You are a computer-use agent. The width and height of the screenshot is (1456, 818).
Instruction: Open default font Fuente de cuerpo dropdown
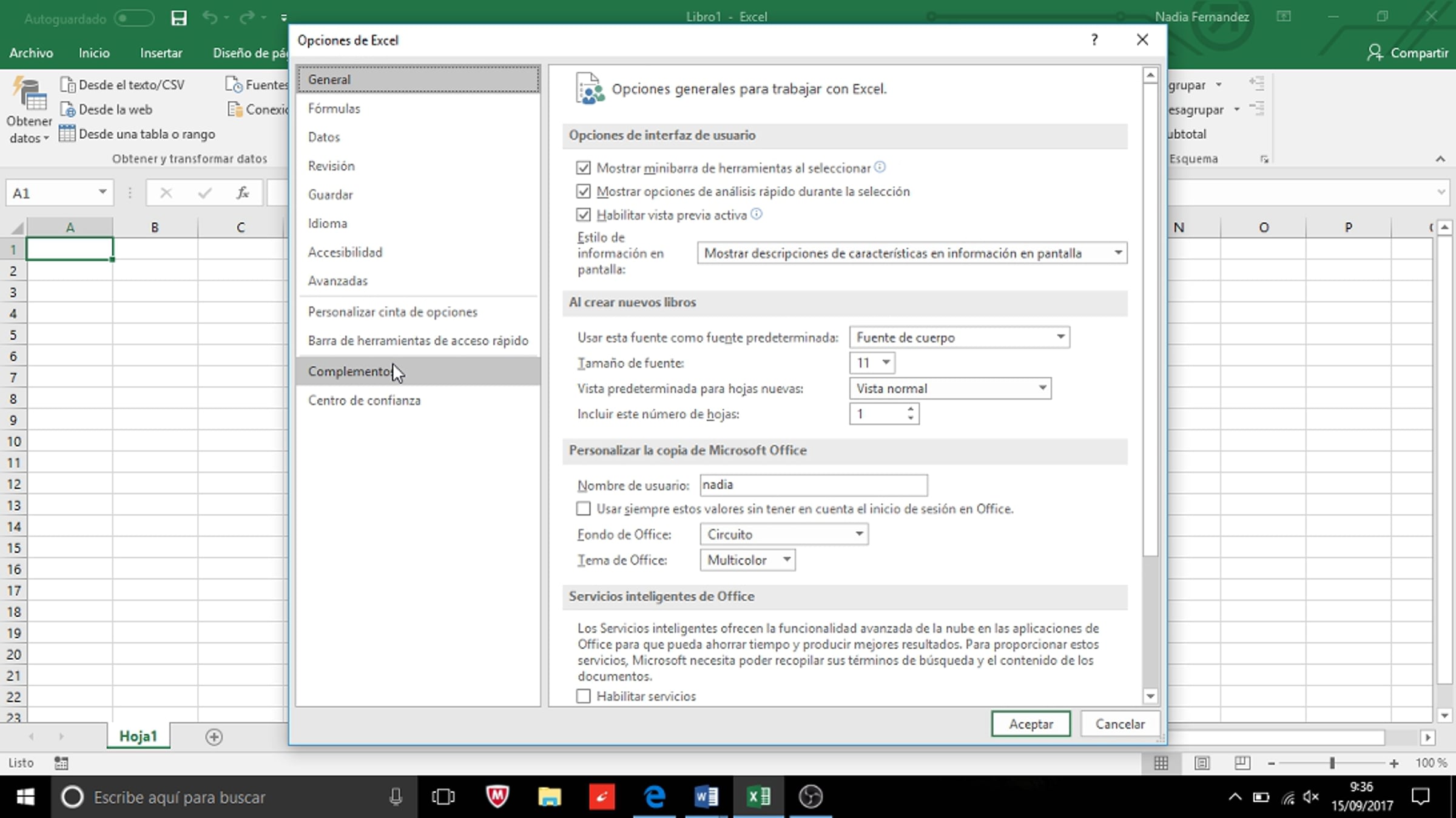click(x=959, y=337)
